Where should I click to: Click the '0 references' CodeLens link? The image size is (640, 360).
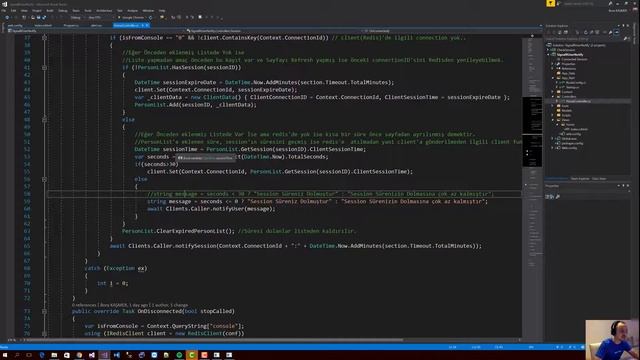coord(84,305)
